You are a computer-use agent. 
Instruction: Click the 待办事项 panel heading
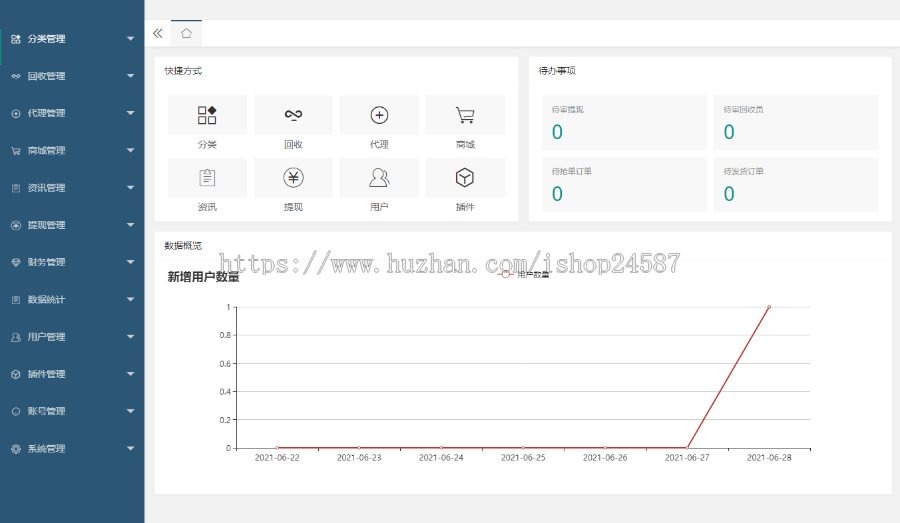click(x=557, y=71)
